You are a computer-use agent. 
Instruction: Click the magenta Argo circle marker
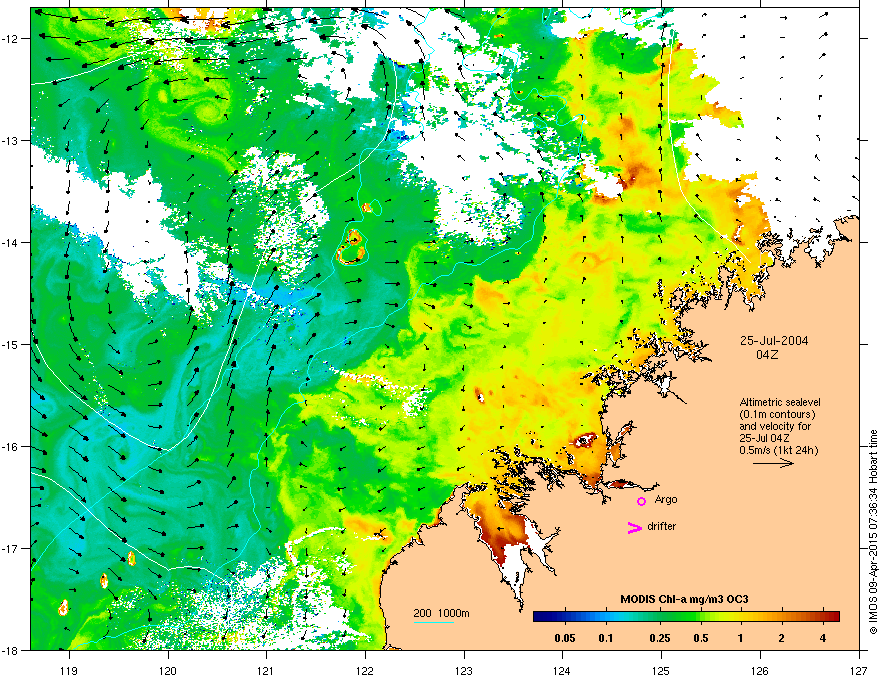pos(641,501)
